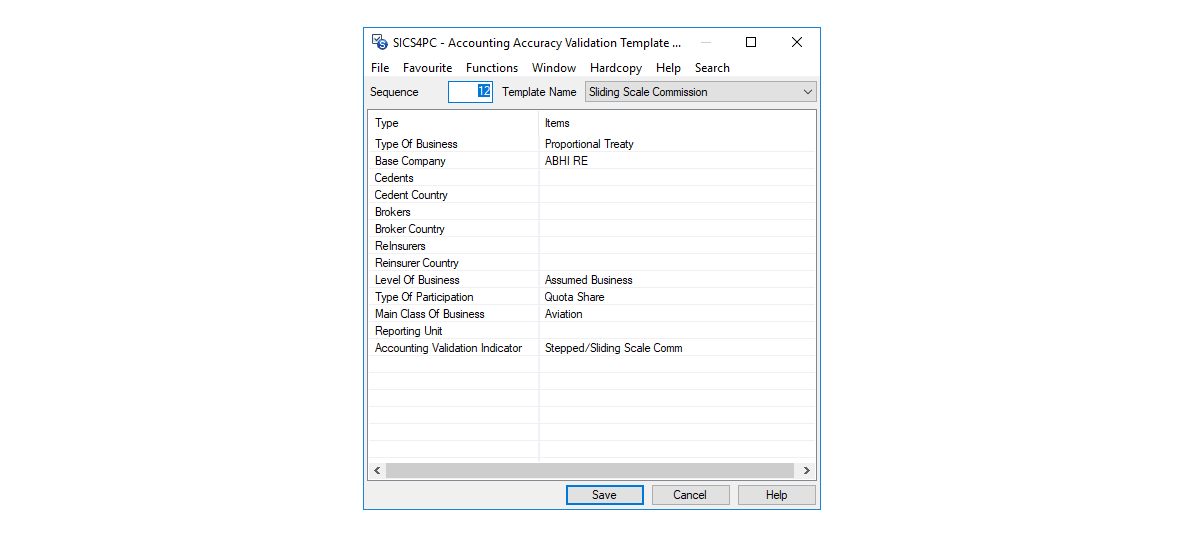Screen dimensions: 1184x536
Task: Click the horizontal scrollbar left arrow
Action: 377,470
